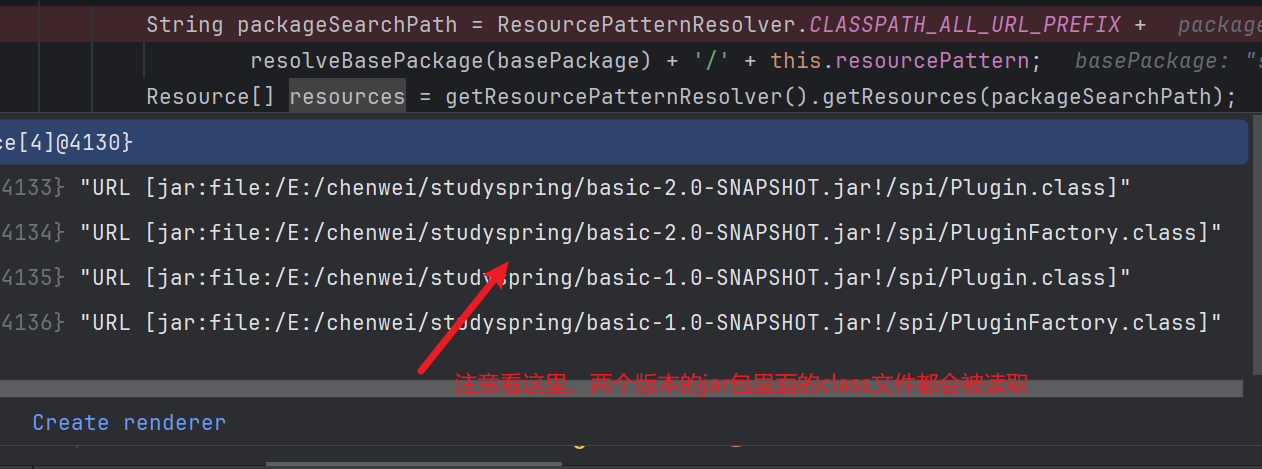Select the basic-2.0-SNAPSHOT.jar!/spi/PluginFactory.class row
1262x469 pixels.
point(624,232)
